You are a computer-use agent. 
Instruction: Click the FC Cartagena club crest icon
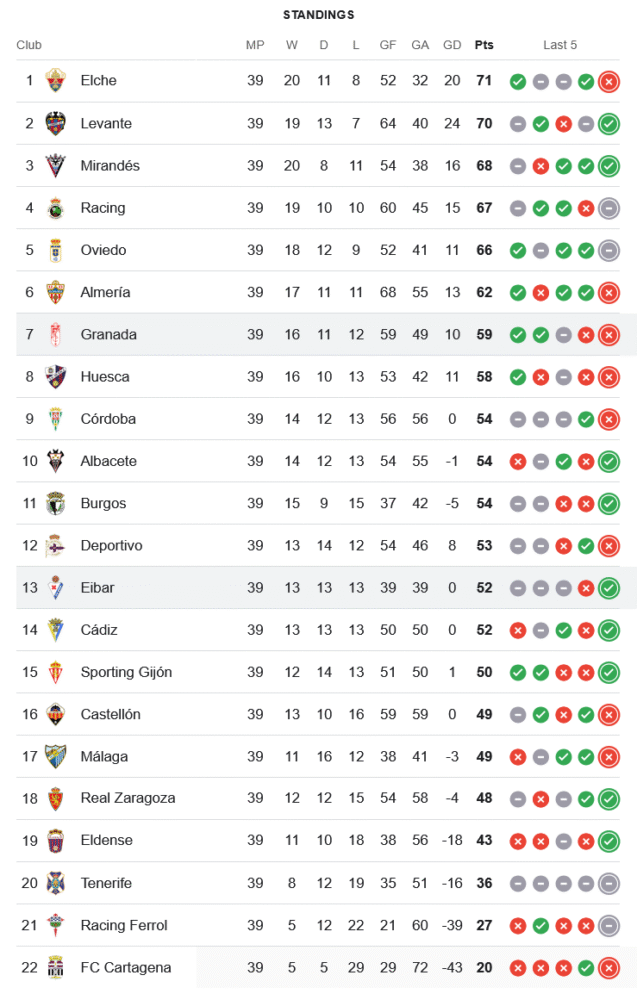click(x=56, y=967)
